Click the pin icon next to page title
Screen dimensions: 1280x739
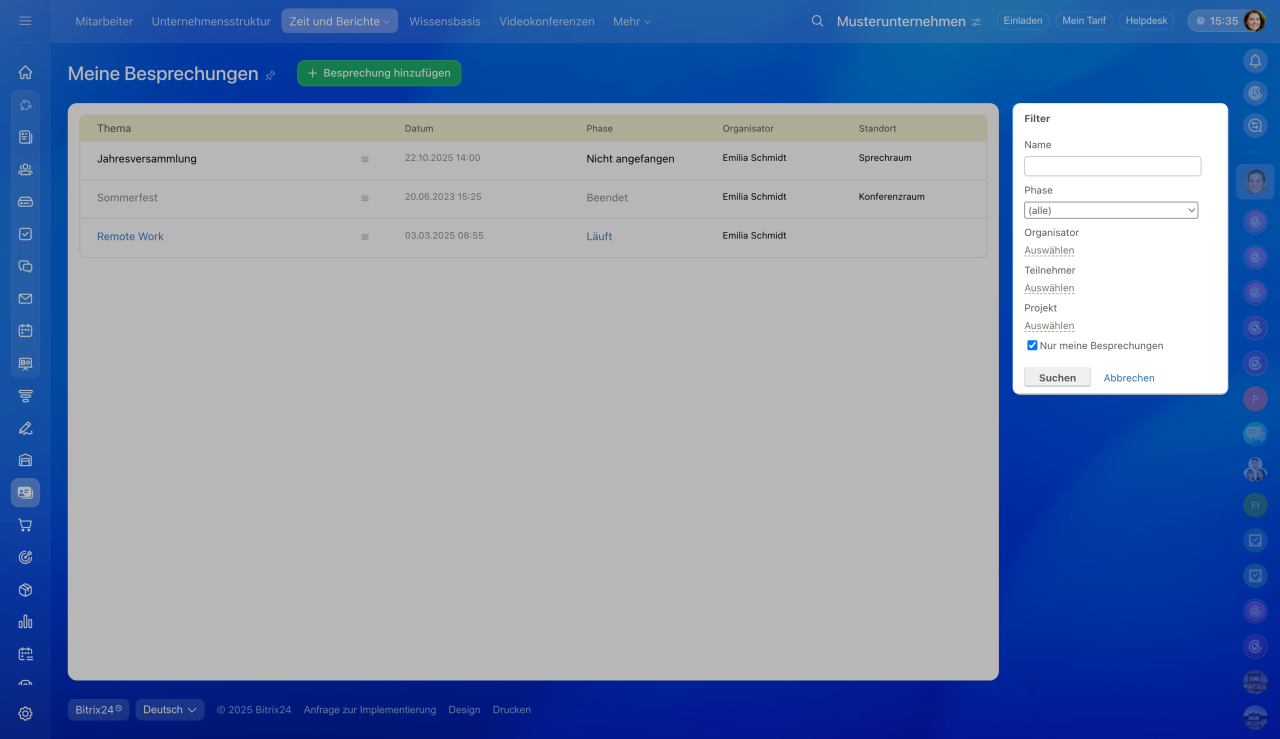coord(270,75)
